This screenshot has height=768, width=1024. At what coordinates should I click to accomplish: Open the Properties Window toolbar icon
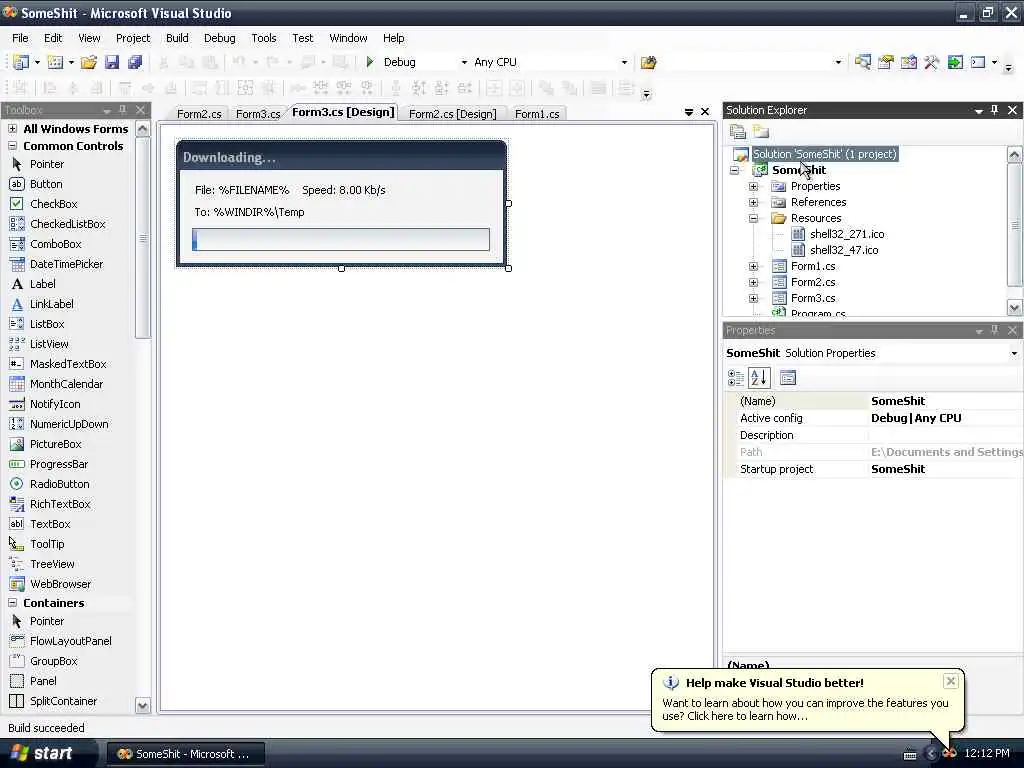pyautogui.click(x=886, y=62)
